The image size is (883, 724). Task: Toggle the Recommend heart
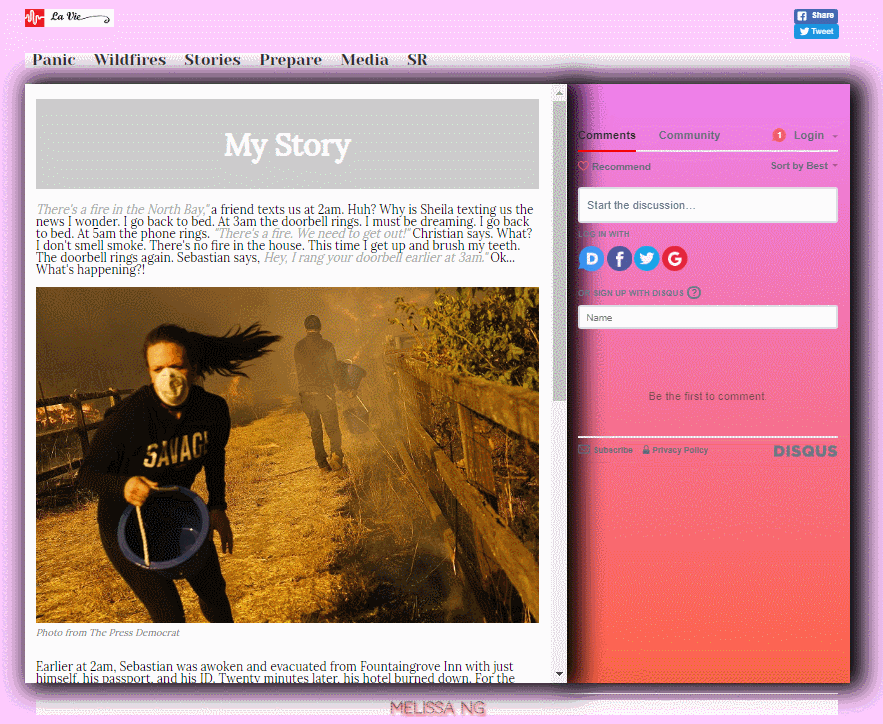584,167
